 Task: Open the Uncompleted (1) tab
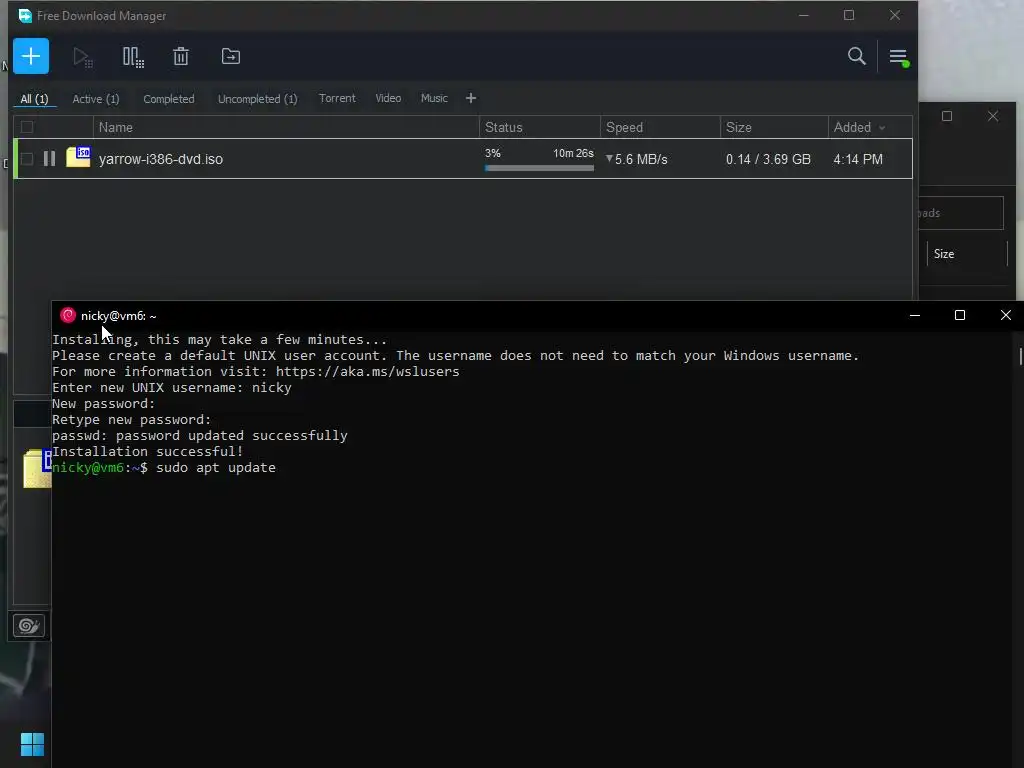tap(257, 99)
